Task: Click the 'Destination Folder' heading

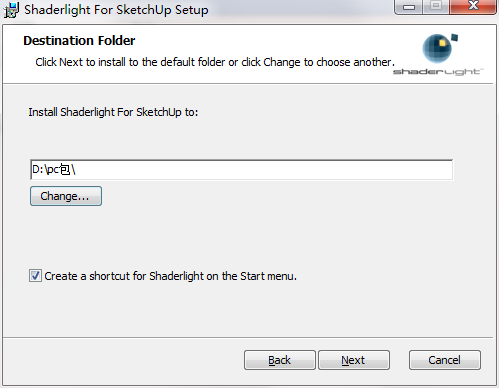Action: click(x=79, y=41)
